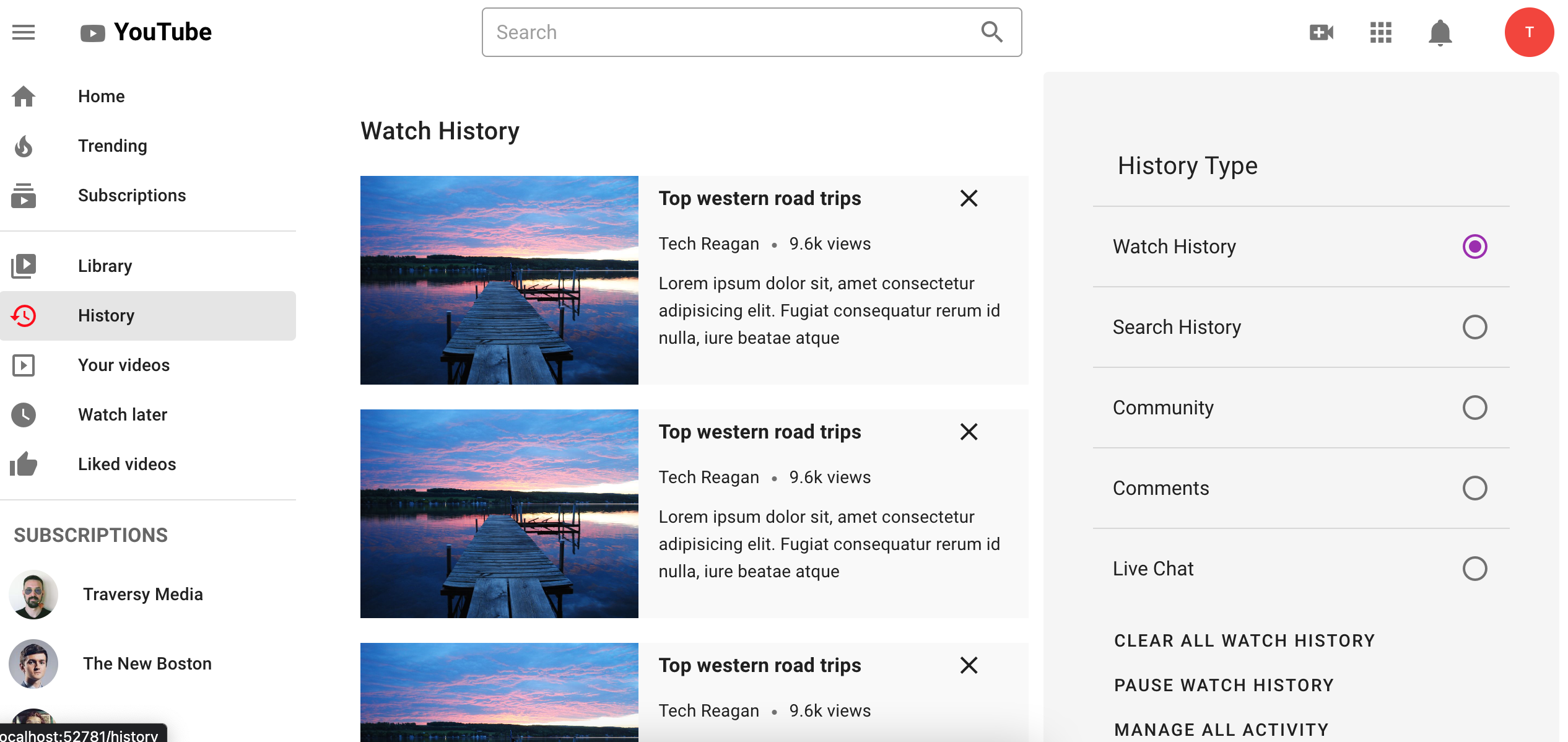Viewport: 1568px width, 742px height.
Task: Remove the first Top western road trips video
Action: (969, 198)
